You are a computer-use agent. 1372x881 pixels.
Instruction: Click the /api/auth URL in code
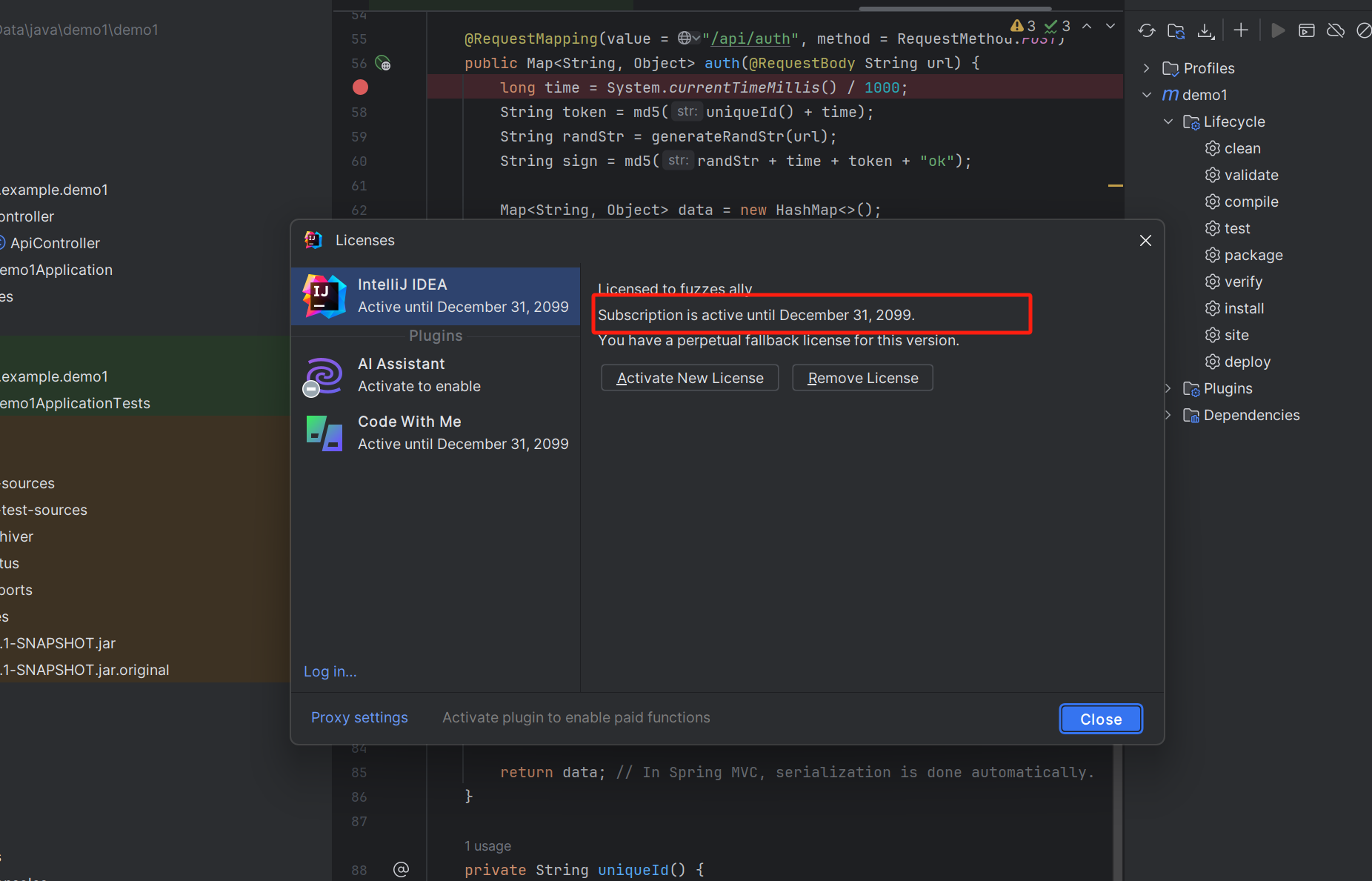[750, 39]
